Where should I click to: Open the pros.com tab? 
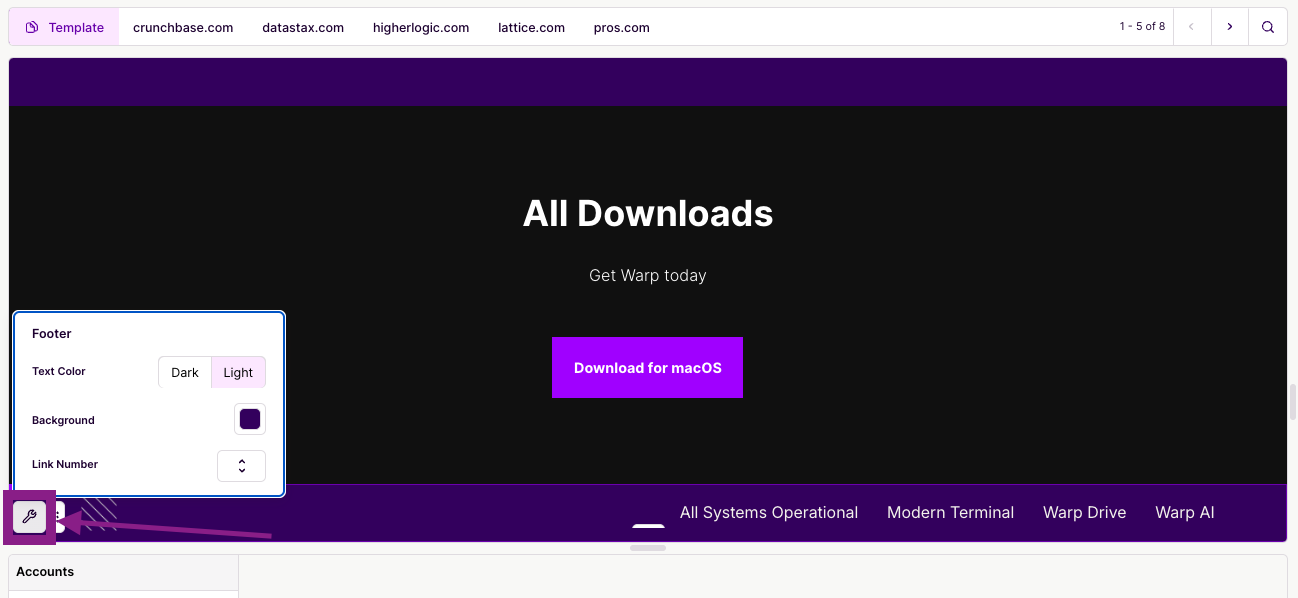click(621, 27)
